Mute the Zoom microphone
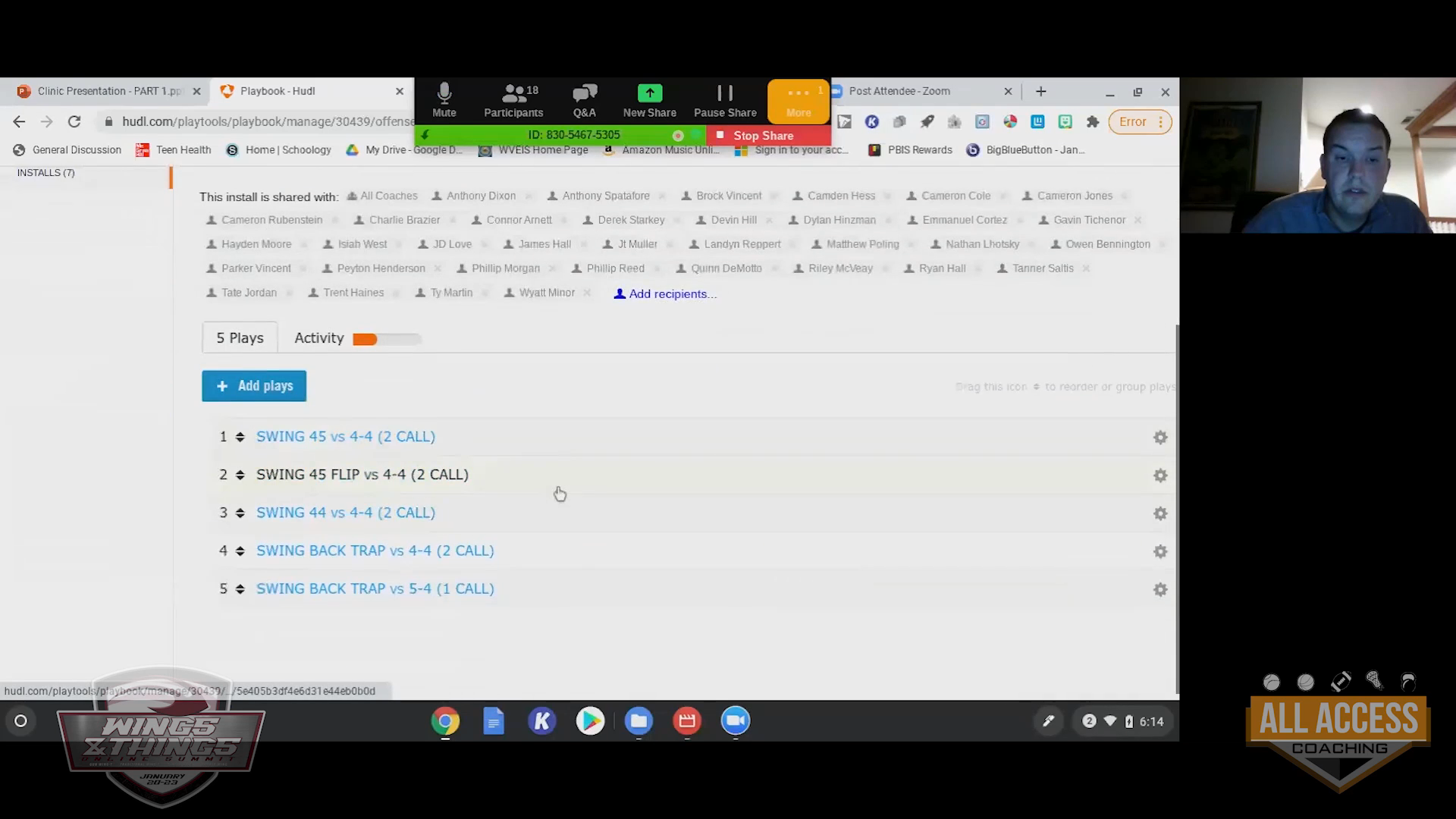The image size is (1456, 819). pyautogui.click(x=444, y=100)
